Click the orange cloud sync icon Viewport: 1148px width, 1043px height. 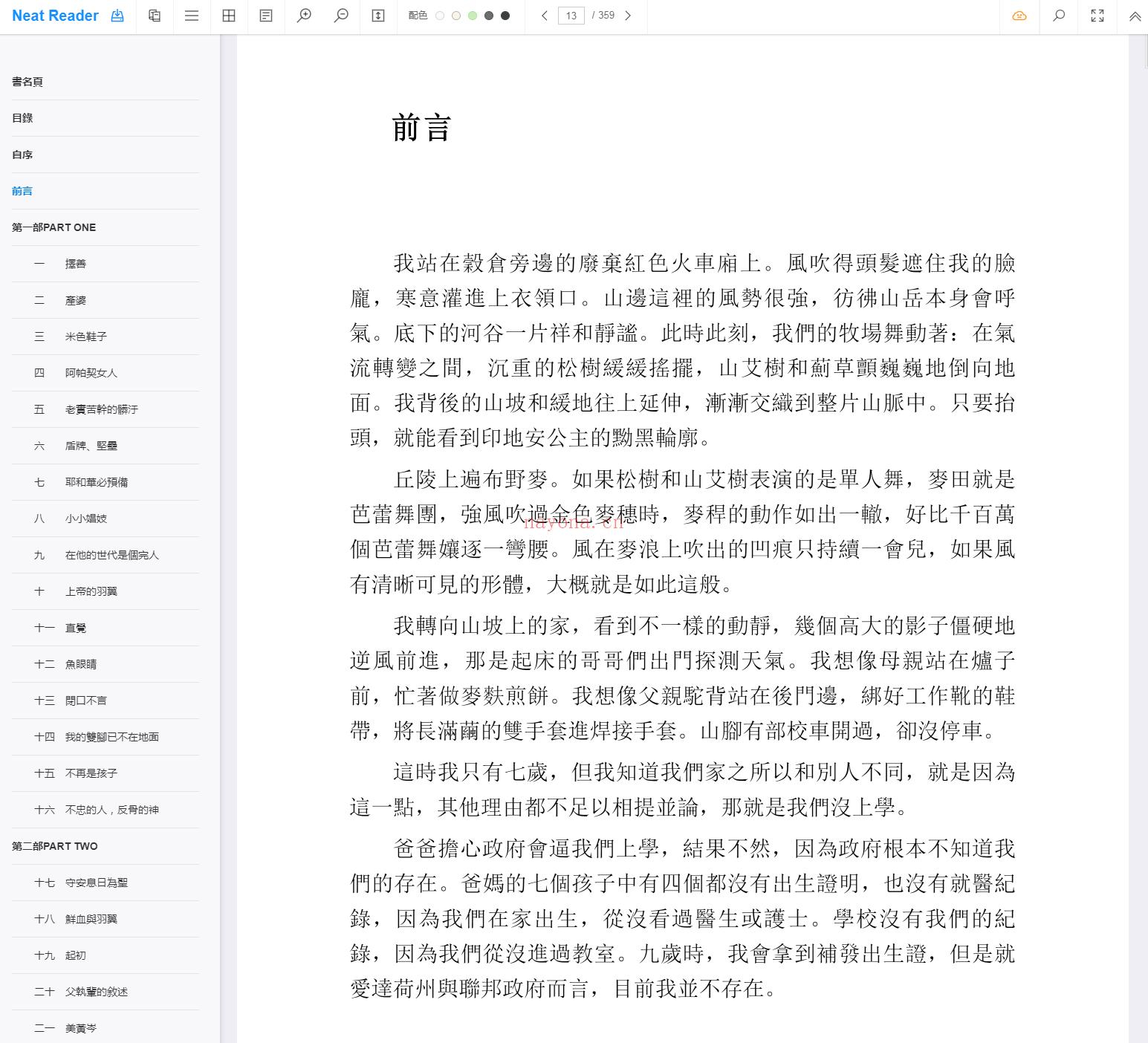[x=1019, y=16]
